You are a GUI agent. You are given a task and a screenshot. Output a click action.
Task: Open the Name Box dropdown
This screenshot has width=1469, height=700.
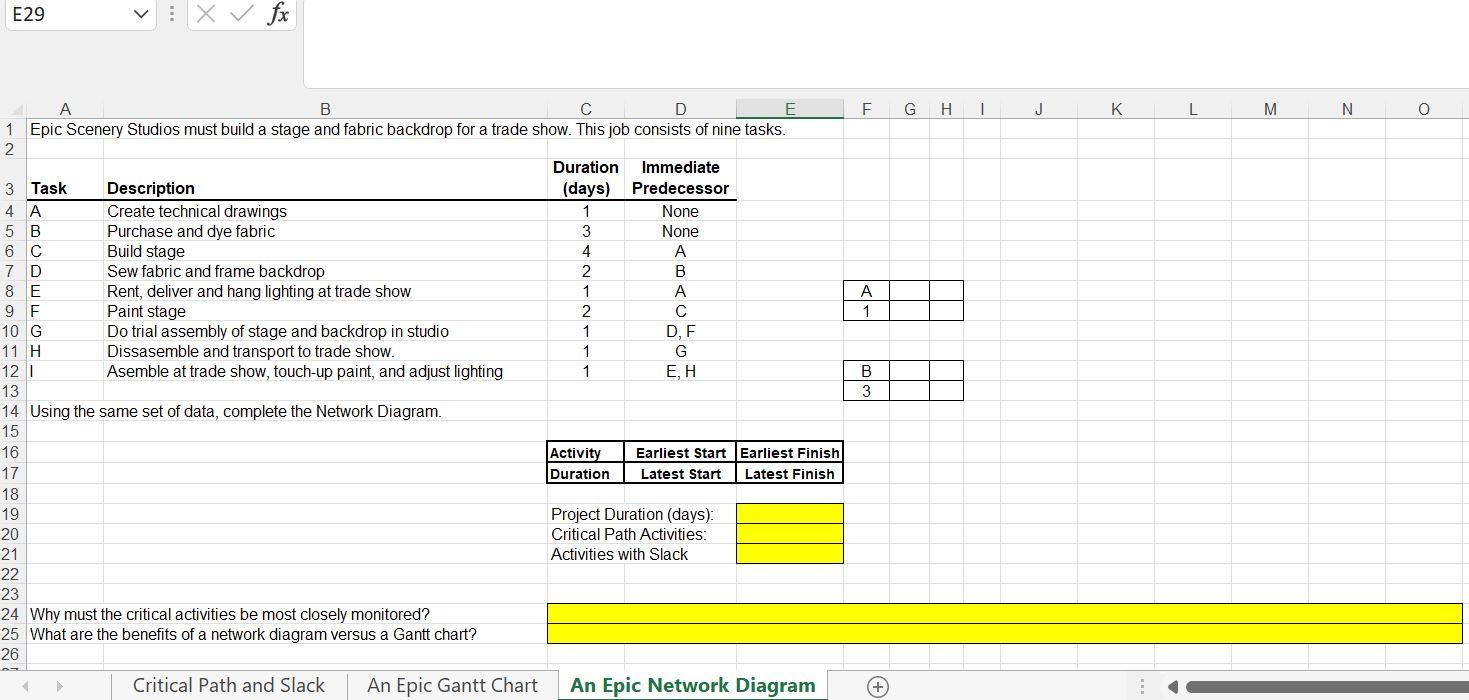(139, 15)
